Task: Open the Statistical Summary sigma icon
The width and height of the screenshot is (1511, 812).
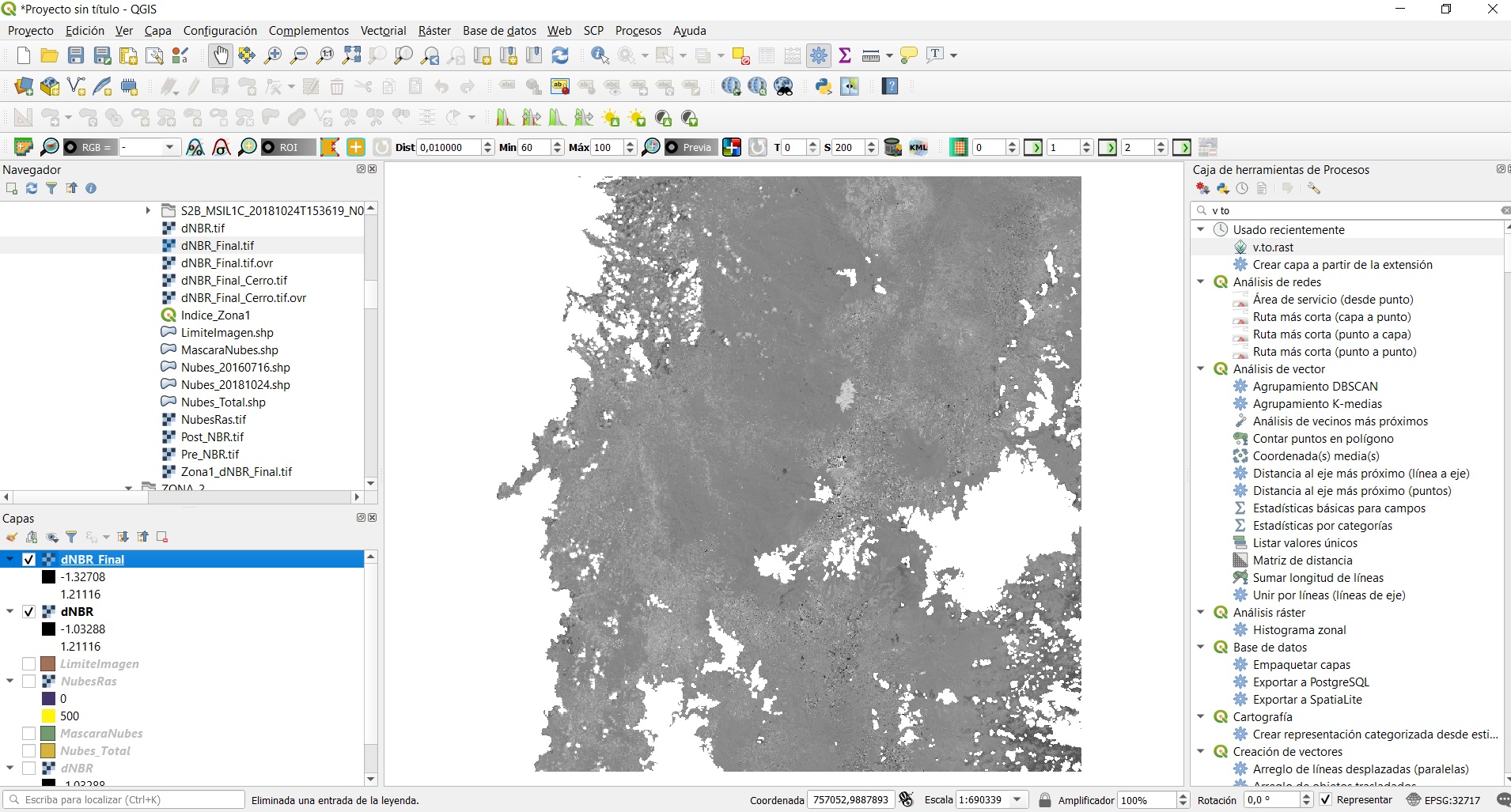Action: tap(845, 55)
